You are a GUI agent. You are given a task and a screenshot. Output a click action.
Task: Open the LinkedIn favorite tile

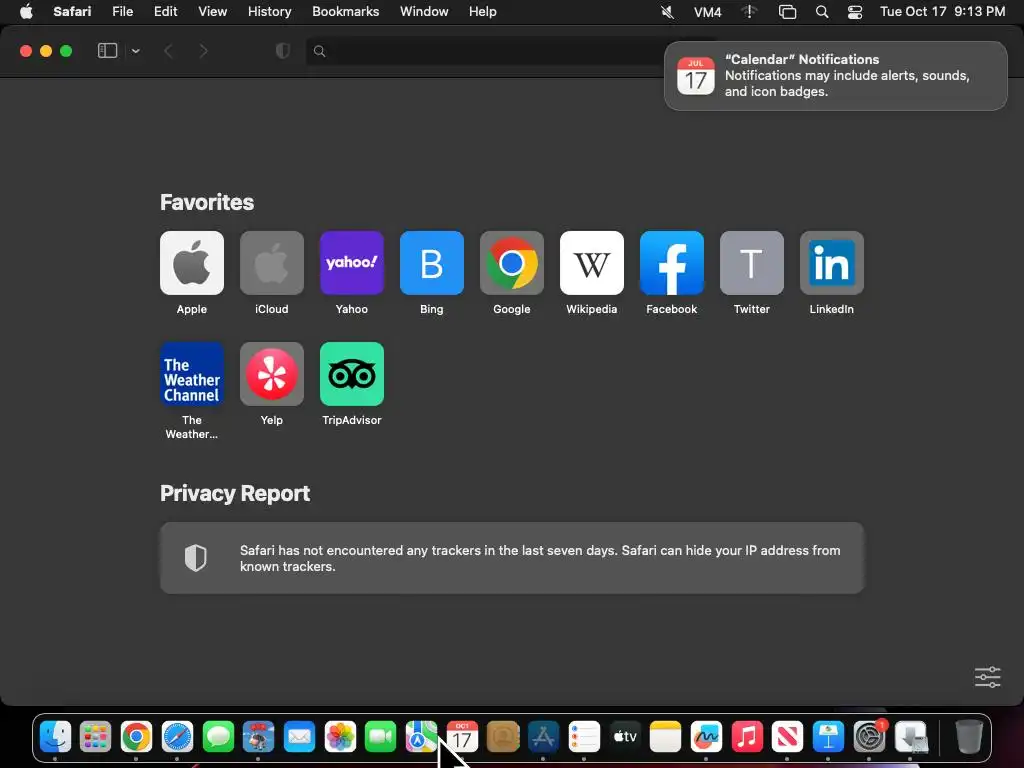click(x=831, y=263)
